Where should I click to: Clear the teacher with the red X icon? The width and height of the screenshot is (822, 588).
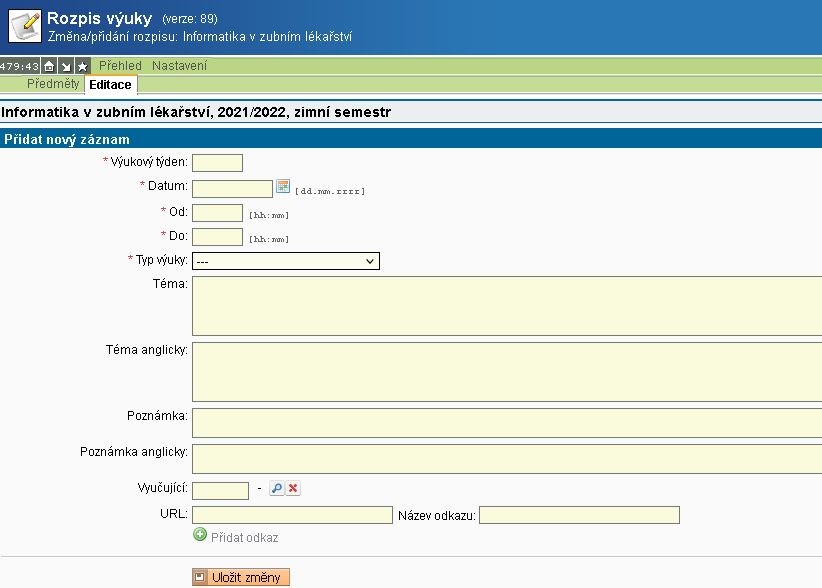click(x=293, y=488)
